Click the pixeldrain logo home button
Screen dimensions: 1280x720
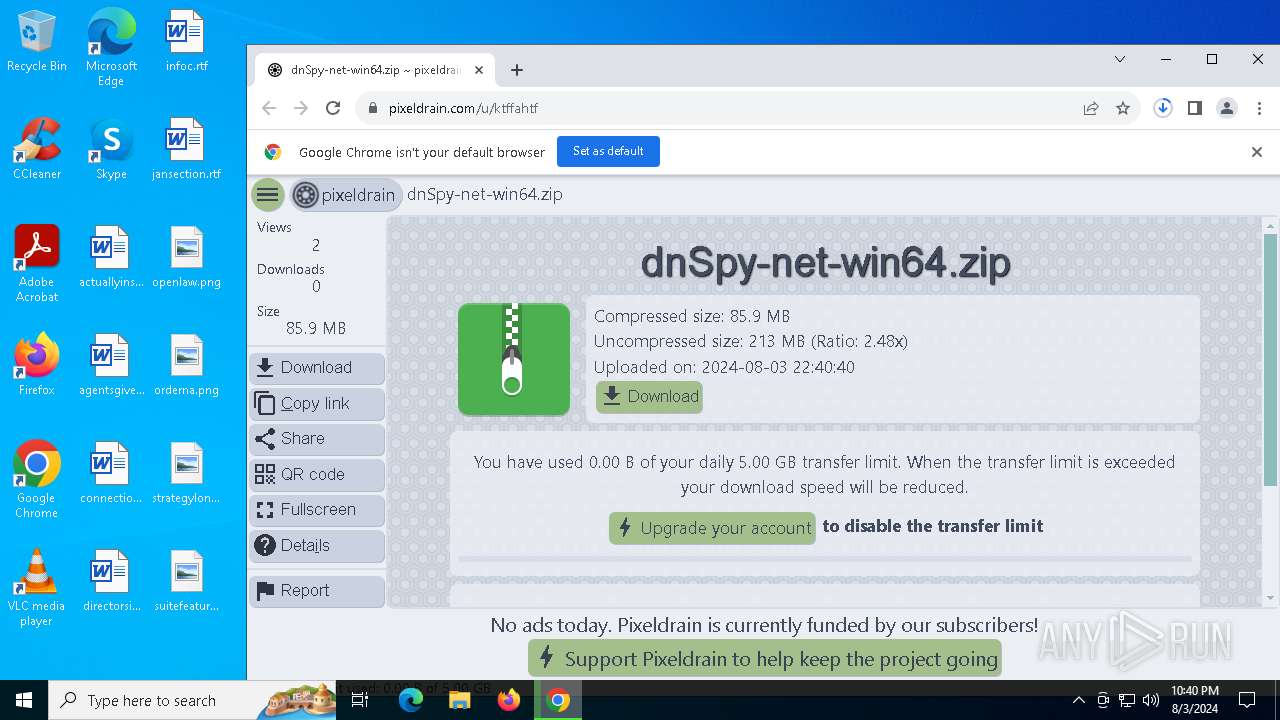point(346,195)
